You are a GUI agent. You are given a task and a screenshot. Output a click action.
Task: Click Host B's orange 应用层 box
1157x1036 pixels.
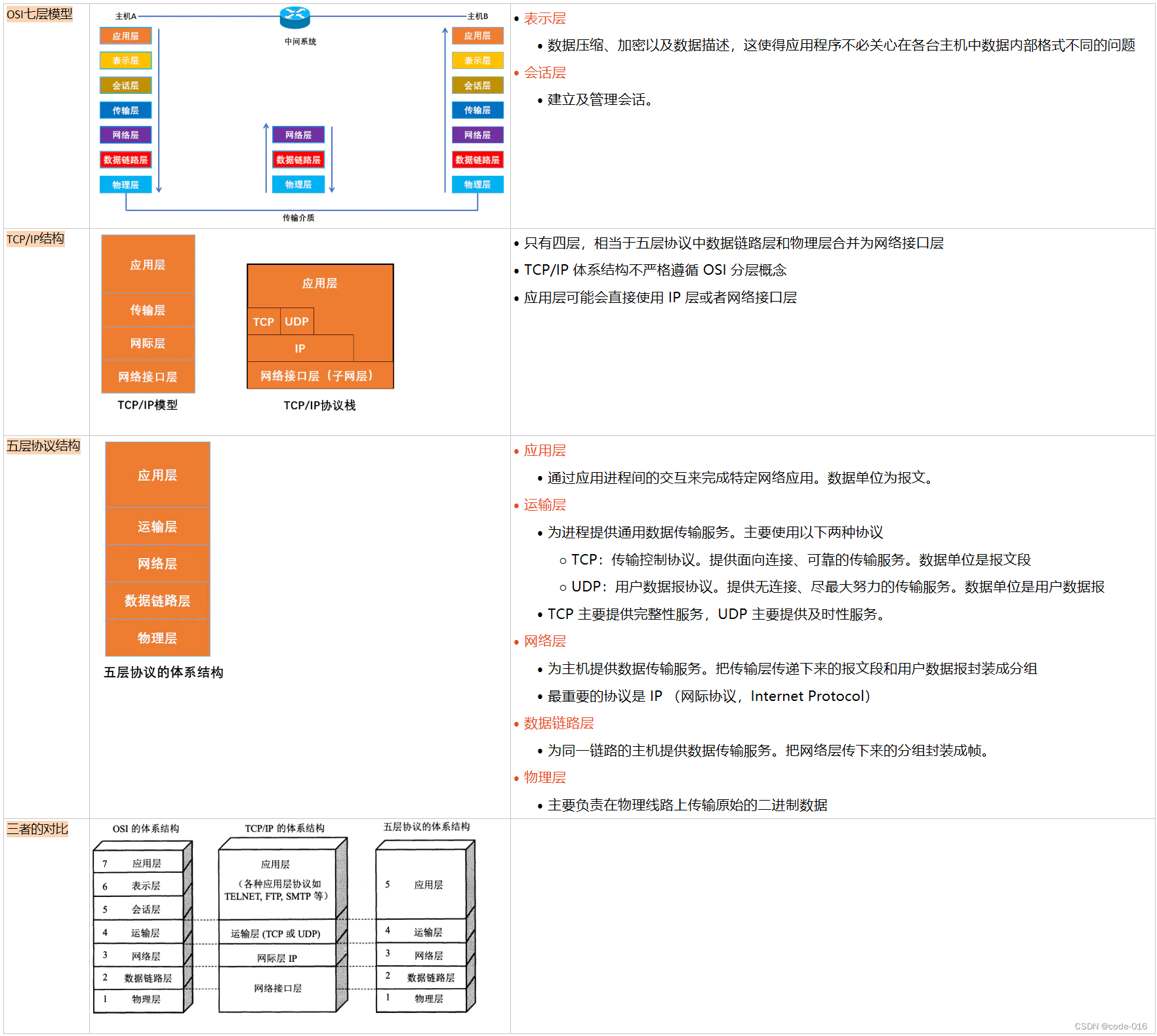(477, 36)
